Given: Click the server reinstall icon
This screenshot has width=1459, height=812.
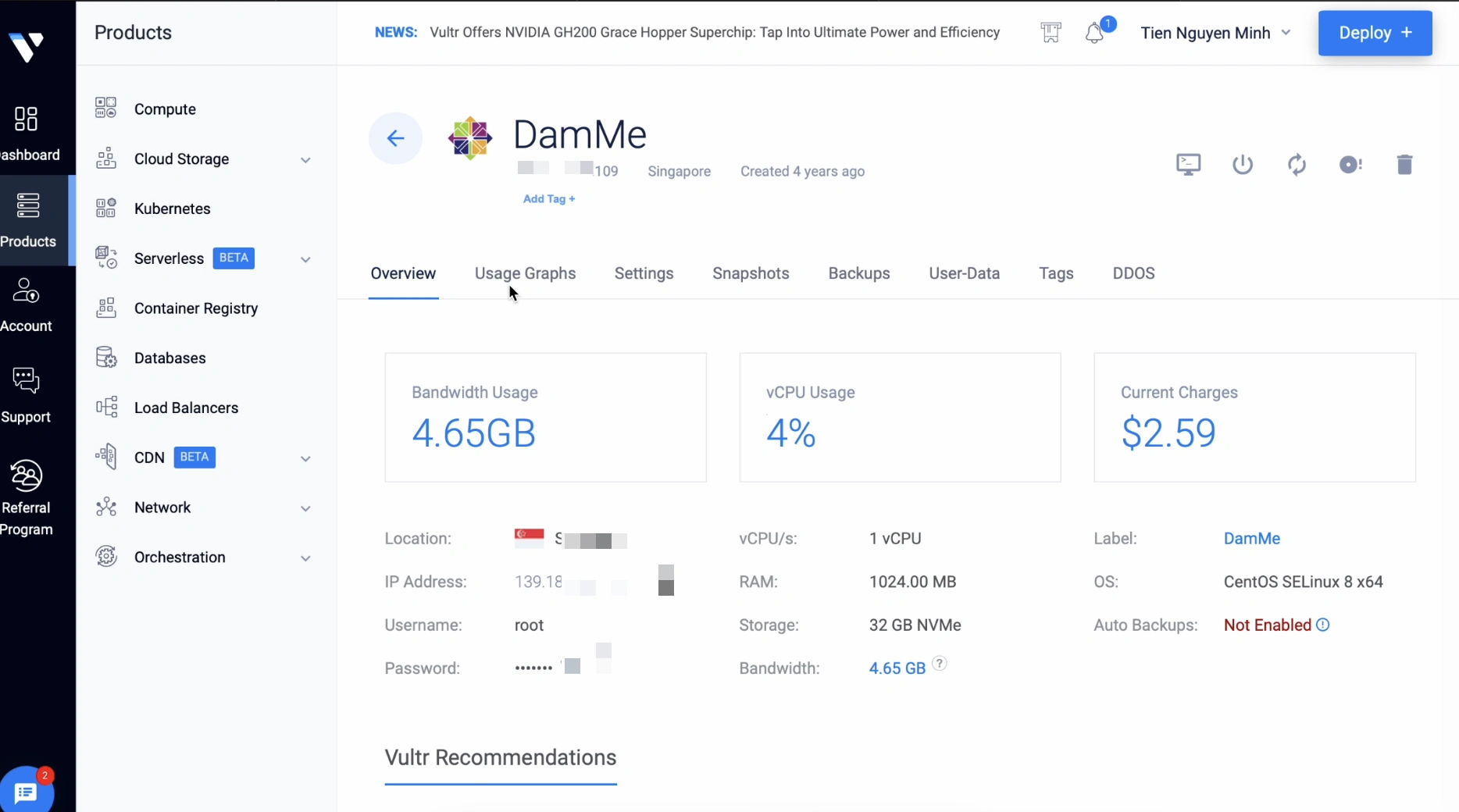Looking at the screenshot, I should 1350,165.
